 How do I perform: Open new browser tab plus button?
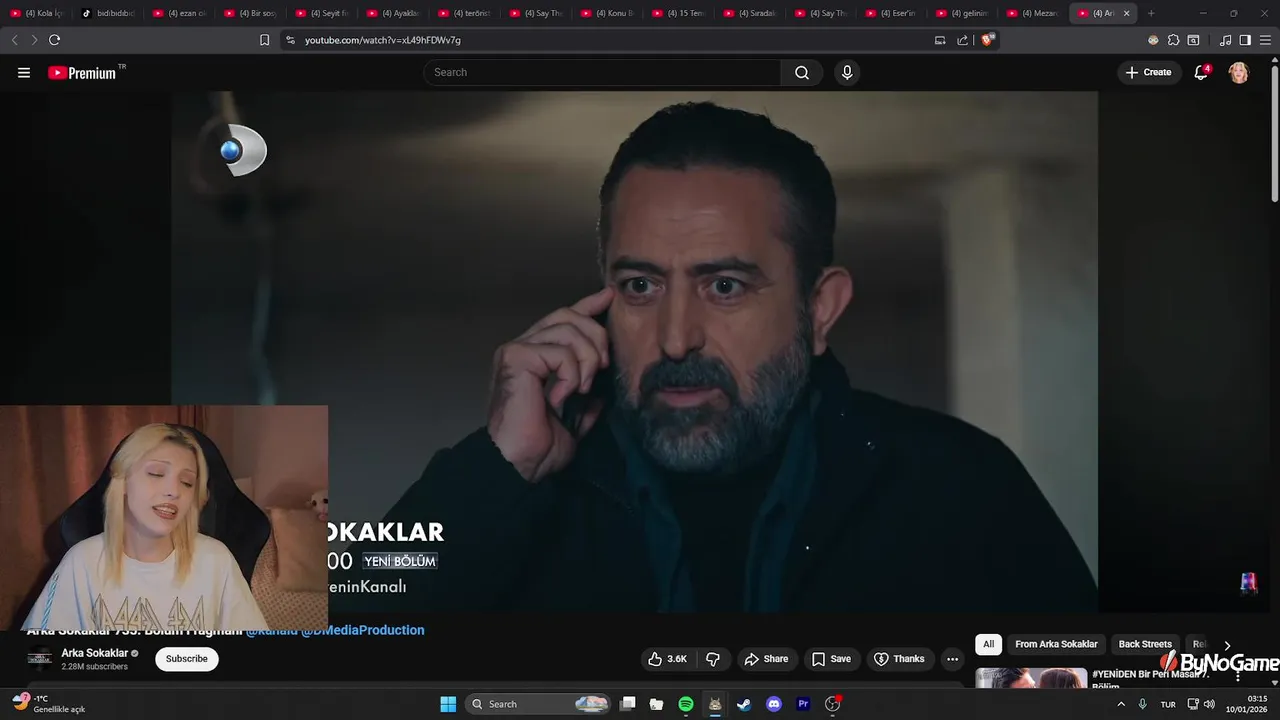pyautogui.click(x=1151, y=13)
